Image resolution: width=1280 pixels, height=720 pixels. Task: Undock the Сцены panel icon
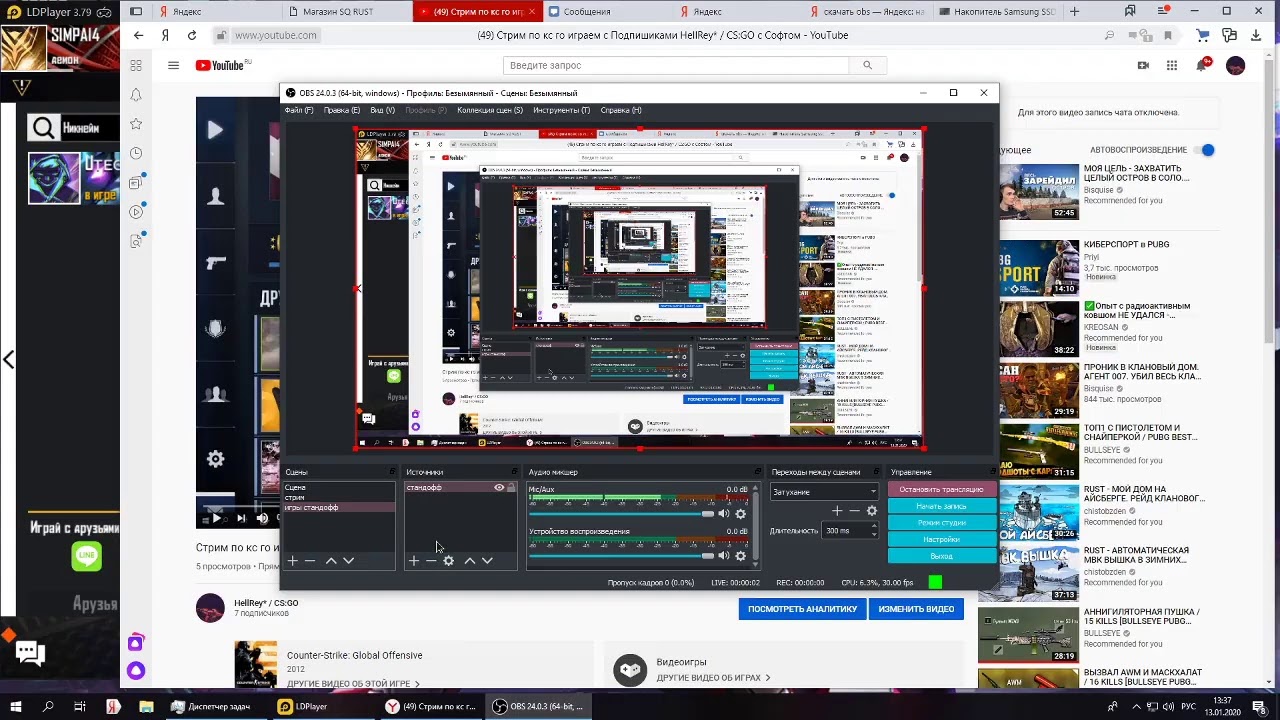click(393, 472)
